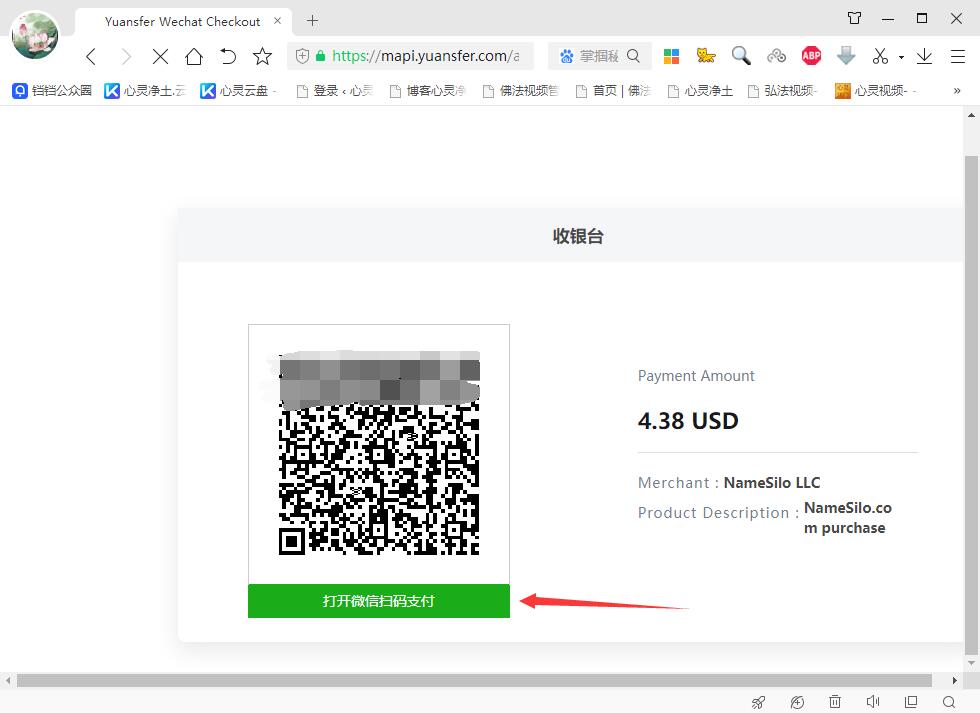The width and height of the screenshot is (980, 713).
Task: Close the Yuansfer Wechat Checkout tab
Action: 278,21
